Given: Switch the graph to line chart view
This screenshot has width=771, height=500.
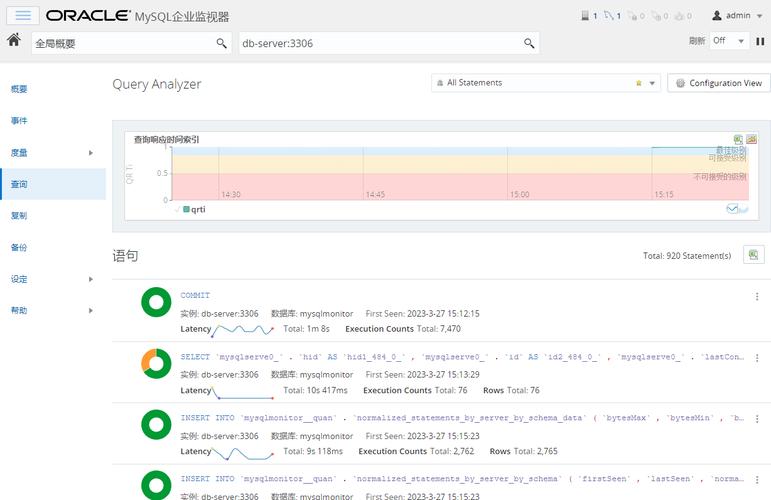Looking at the screenshot, I should (x=732, y=209).
